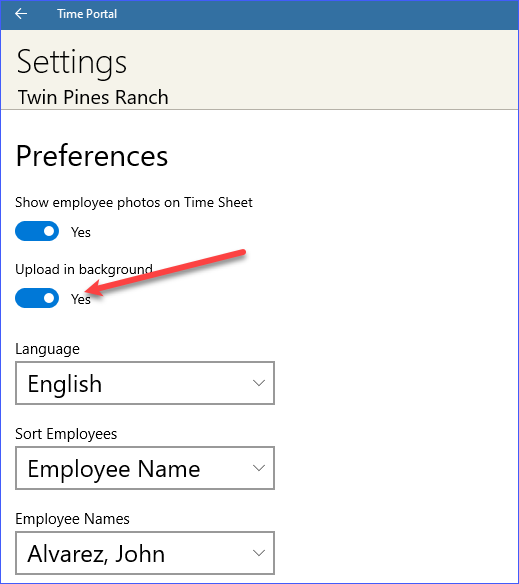
Task: Expand the Sort Employees combo box
Action: (145, 468)
